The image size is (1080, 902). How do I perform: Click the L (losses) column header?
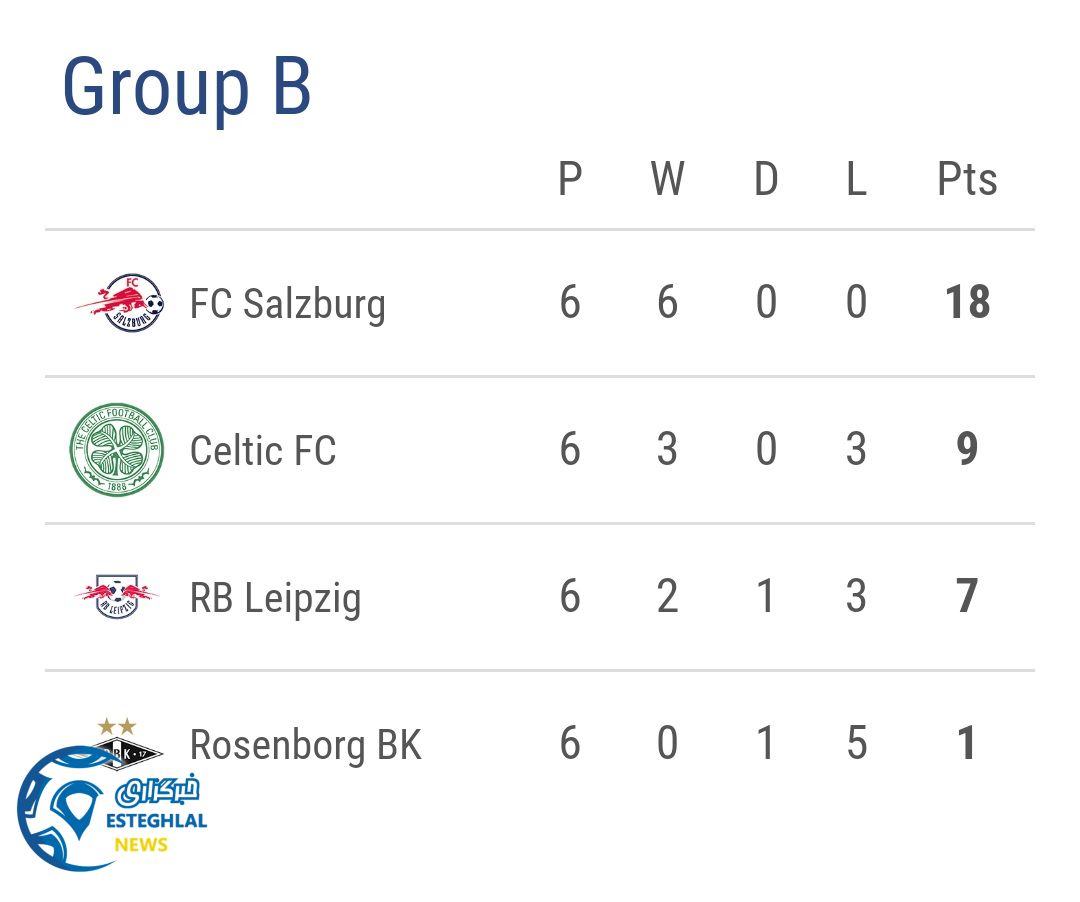pyautogui.click(x=856, y=180)
